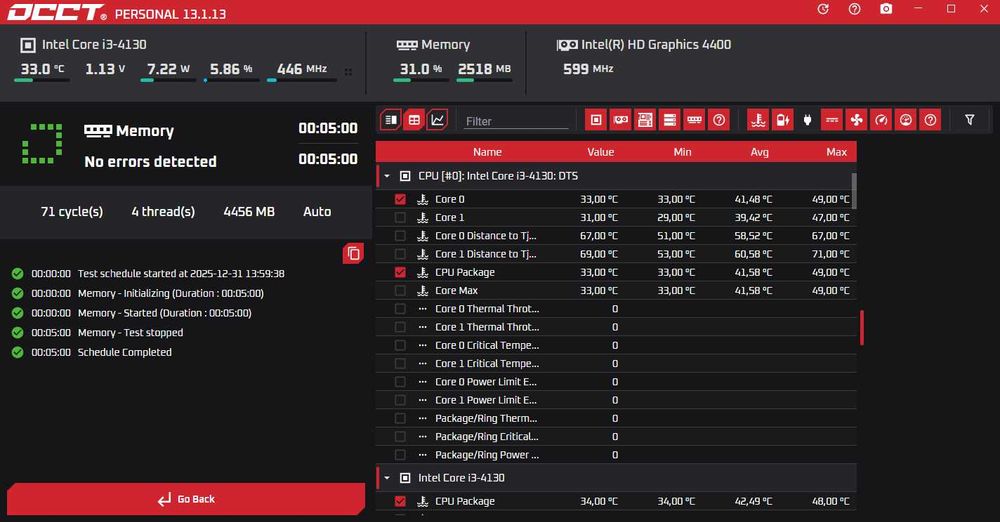The width and height of the screenshot is (1000, 522).
Task: Select the 'Schedule Completed' log entry
Action: coord(124,352)
